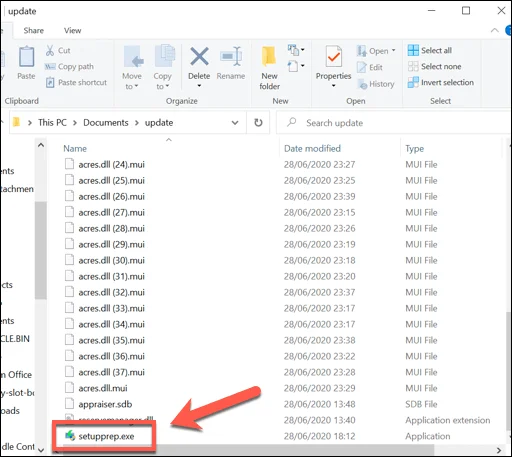This screenshot has height=457, width=512.
Task: Select acres.dll (37).mui file
Action: [112, 372]
